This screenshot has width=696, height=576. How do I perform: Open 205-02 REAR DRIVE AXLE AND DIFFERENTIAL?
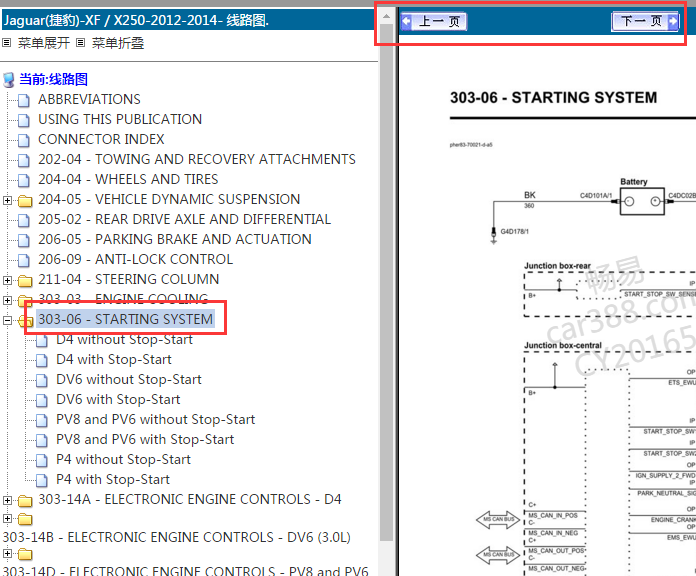[x=184, y=219]
